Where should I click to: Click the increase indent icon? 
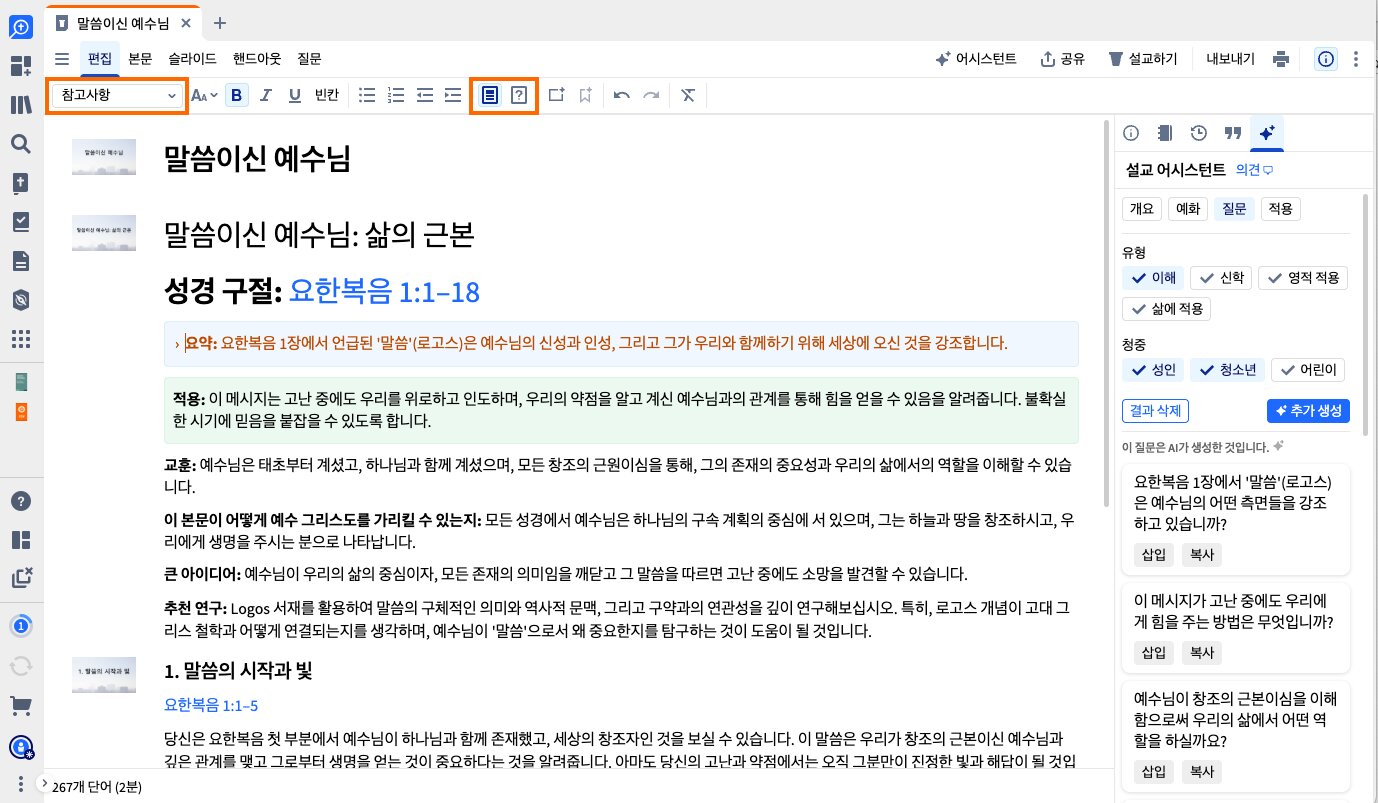(x=453, y=95)
